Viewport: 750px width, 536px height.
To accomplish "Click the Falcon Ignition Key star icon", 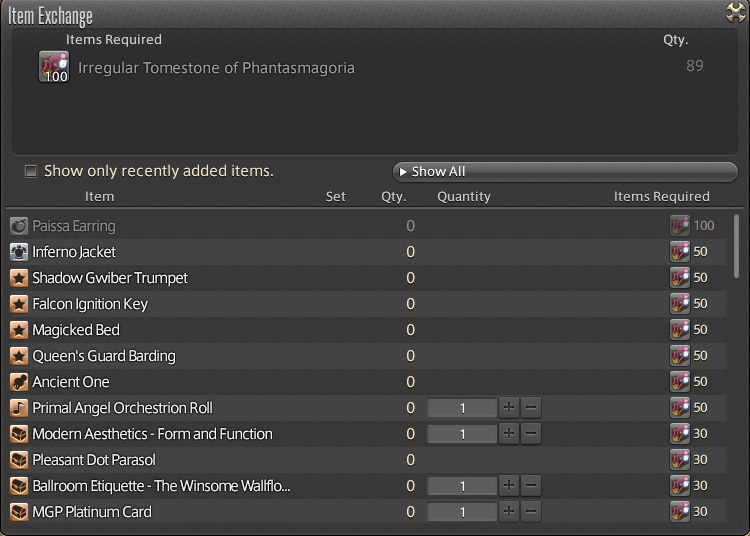I will [19, 304].
